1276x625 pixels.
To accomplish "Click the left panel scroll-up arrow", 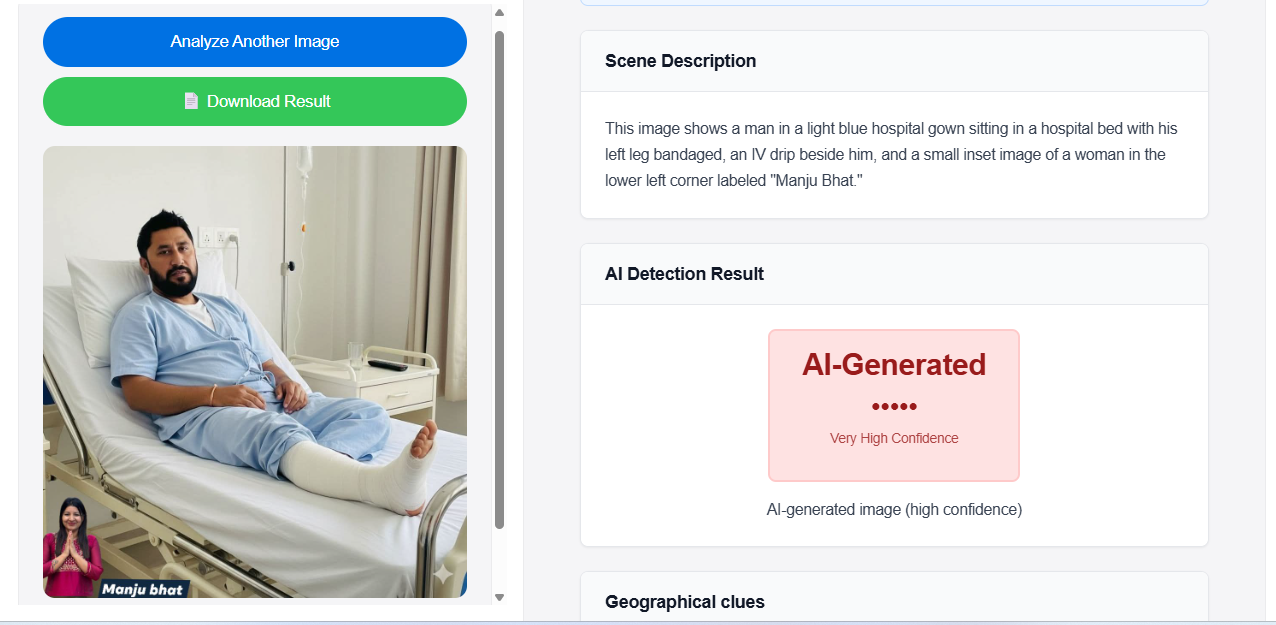I will [x=499, y=13].
